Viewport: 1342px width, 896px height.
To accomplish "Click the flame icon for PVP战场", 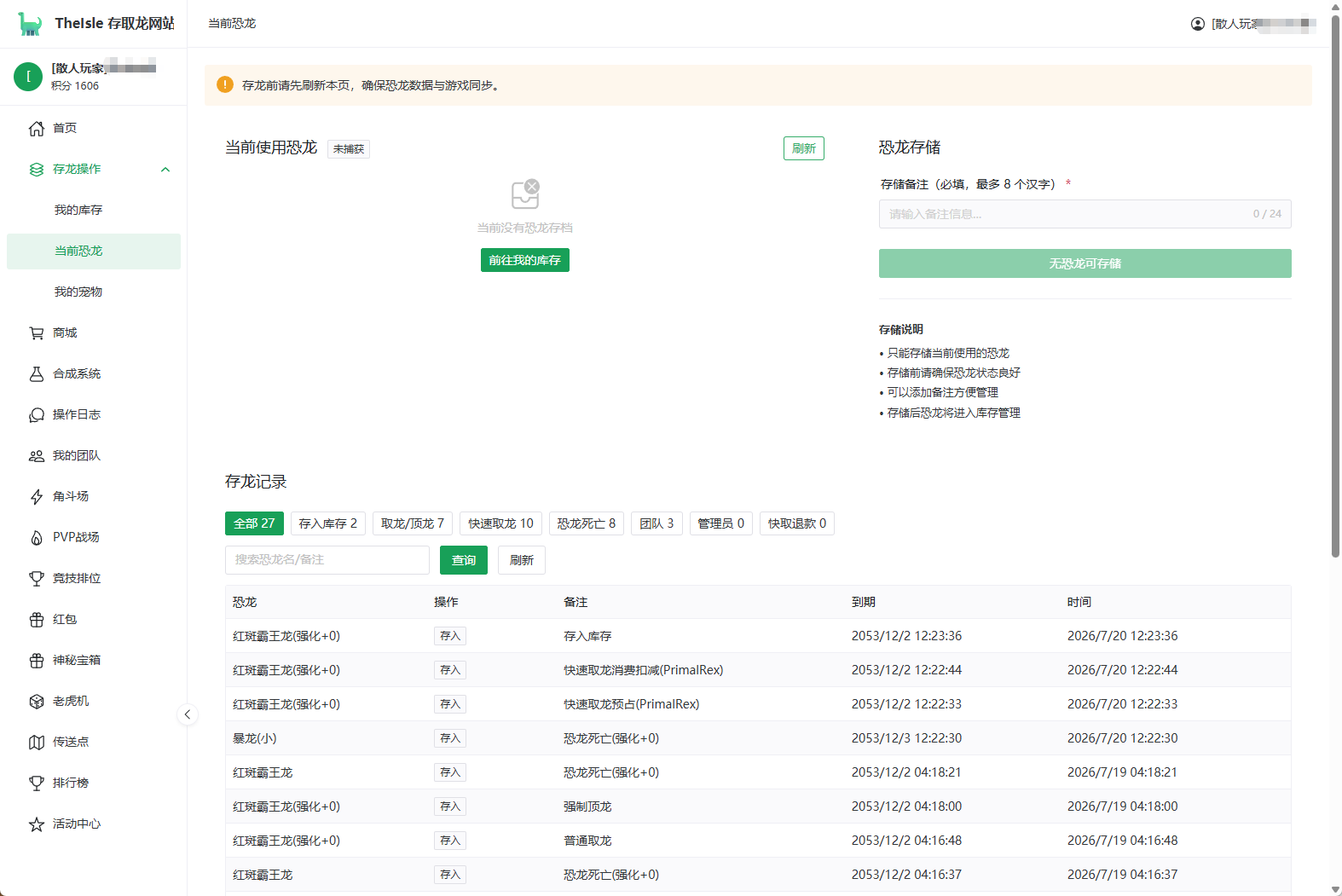I will 37,538.
